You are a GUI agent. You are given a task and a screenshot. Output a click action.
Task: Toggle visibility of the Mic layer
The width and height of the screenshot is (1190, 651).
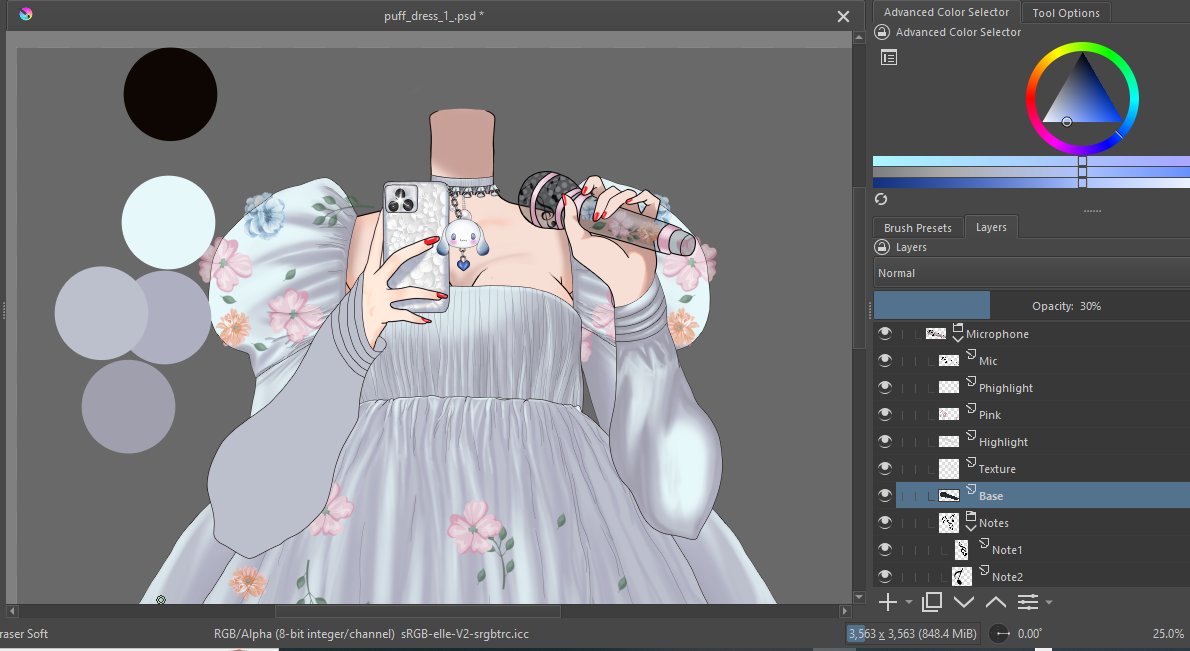tap(884, 360)
